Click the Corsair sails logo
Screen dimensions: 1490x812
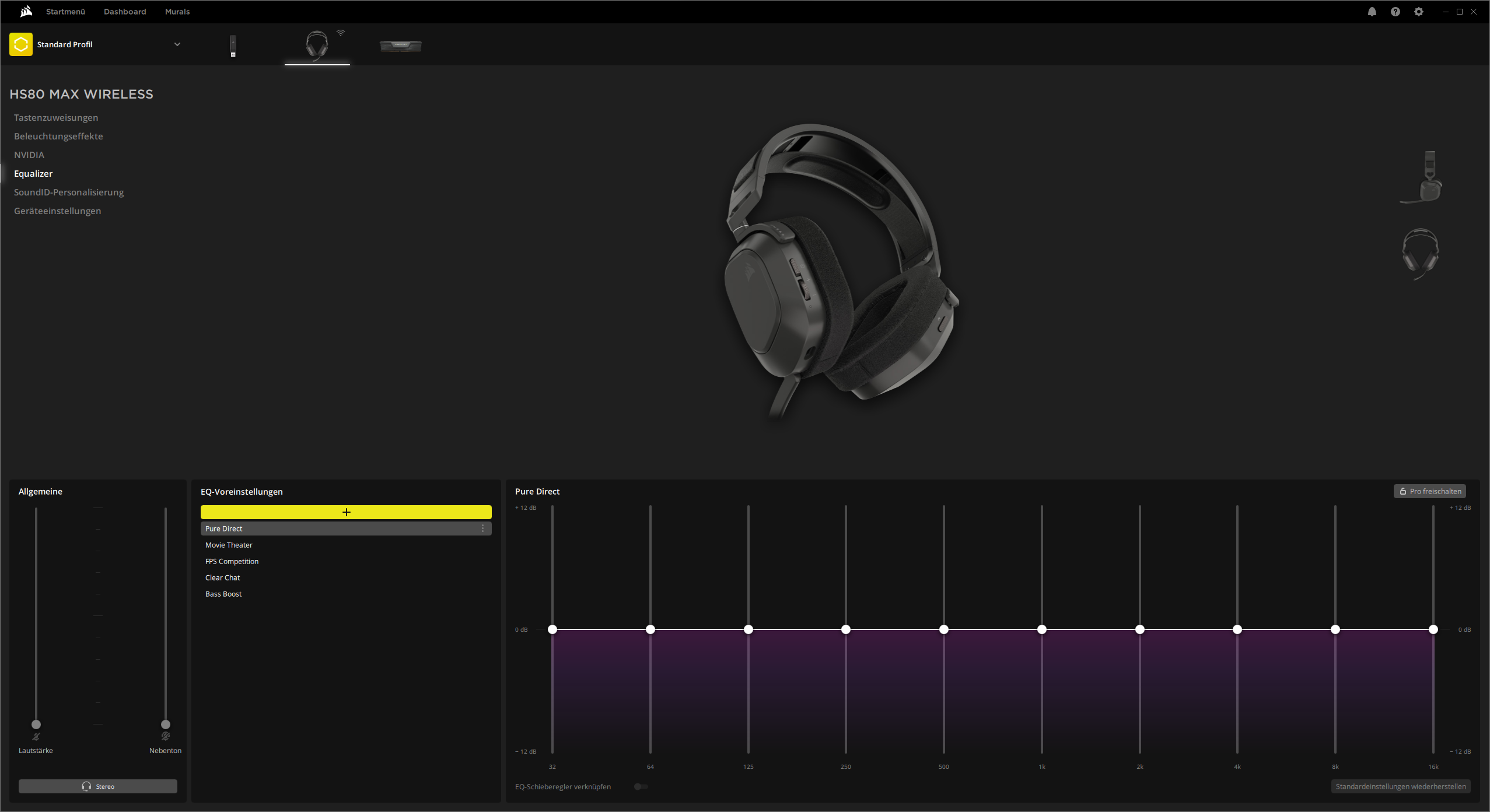25,11
